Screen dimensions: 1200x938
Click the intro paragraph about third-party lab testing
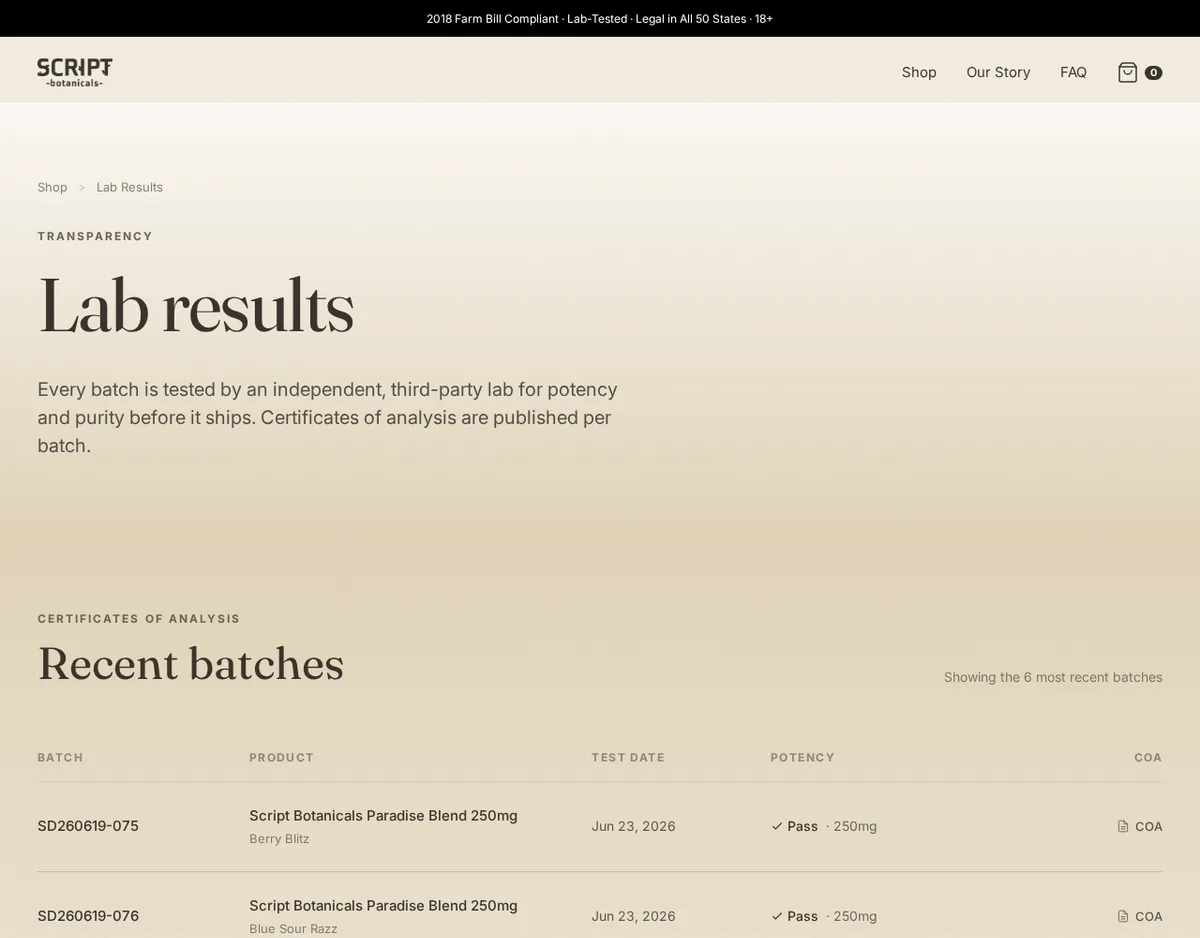click(x=328, y=417)
